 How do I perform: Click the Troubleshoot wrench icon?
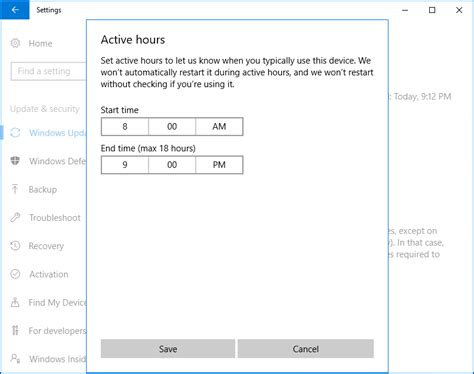click(15, 217)
